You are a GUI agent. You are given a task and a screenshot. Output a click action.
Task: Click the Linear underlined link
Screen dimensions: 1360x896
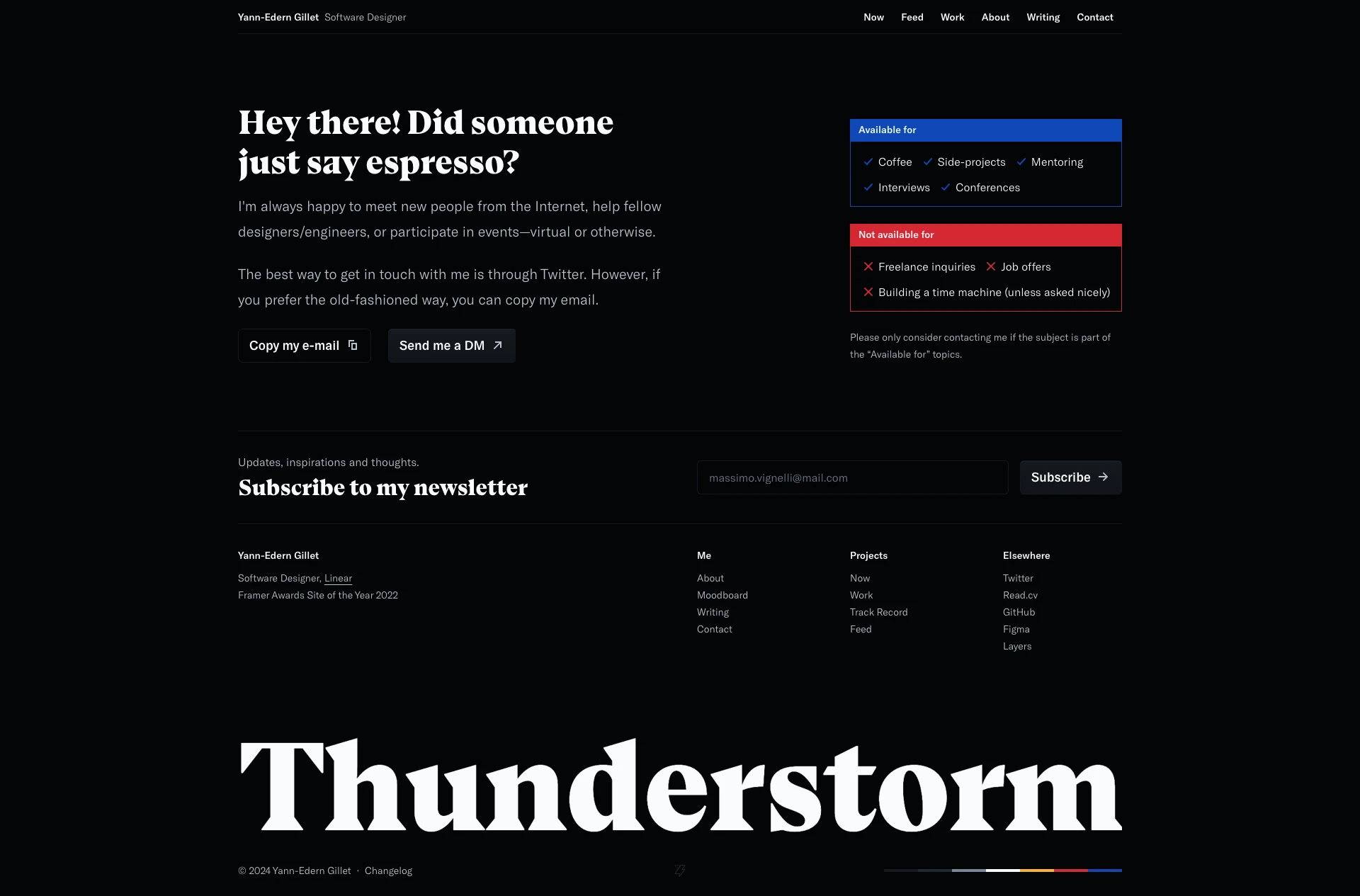coord(337,578)
